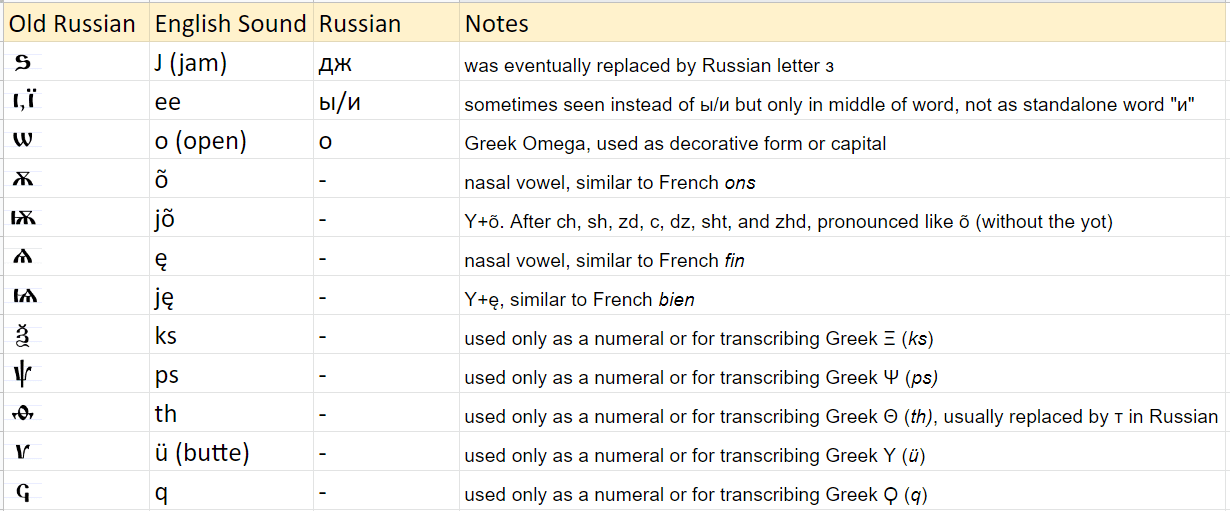This screenshot has width=1230, height=511.
Task: Select the "ы/и" Russian cell
Action: (341, 103)
